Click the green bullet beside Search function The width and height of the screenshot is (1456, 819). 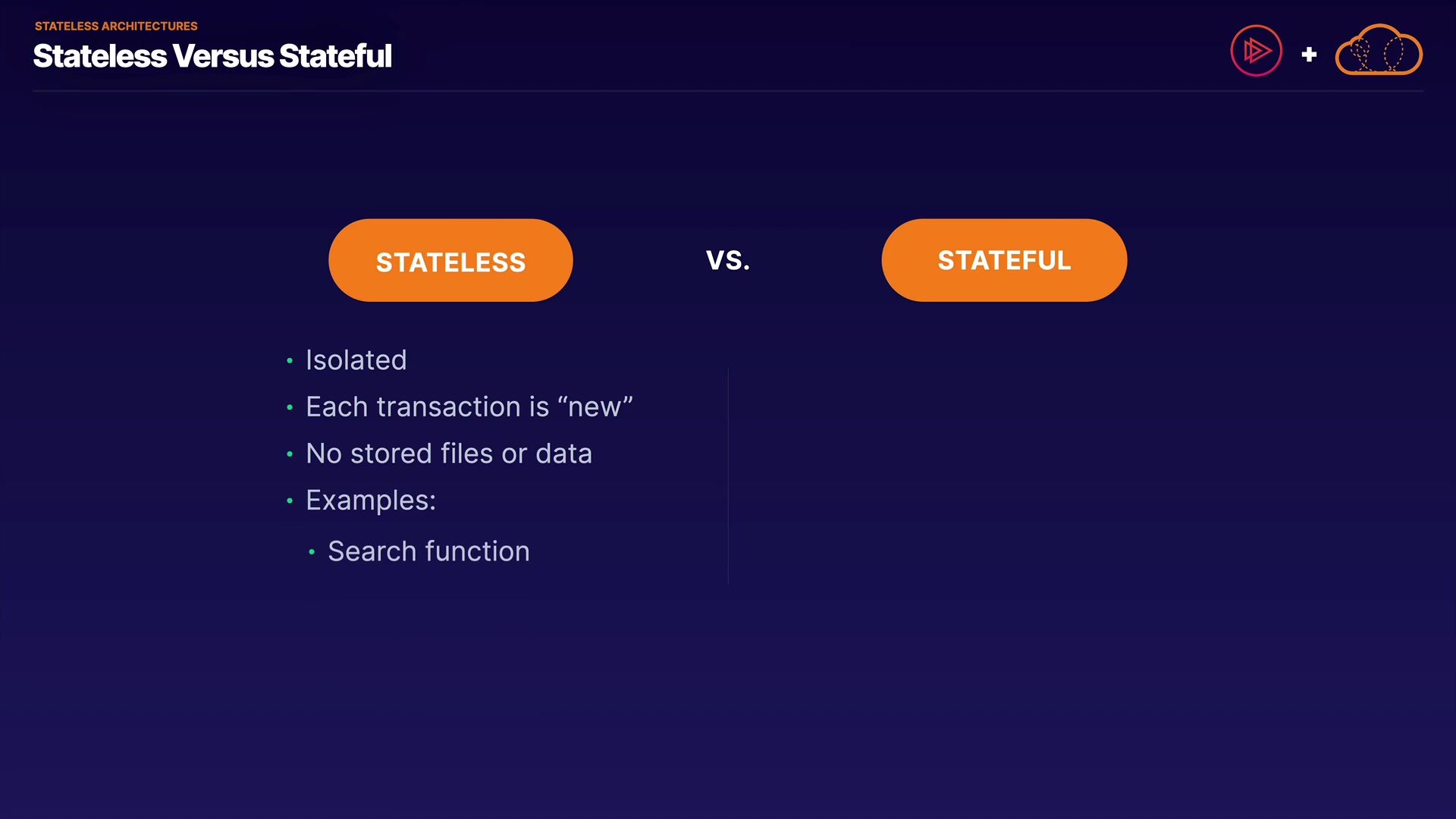(x=312, y=552)
